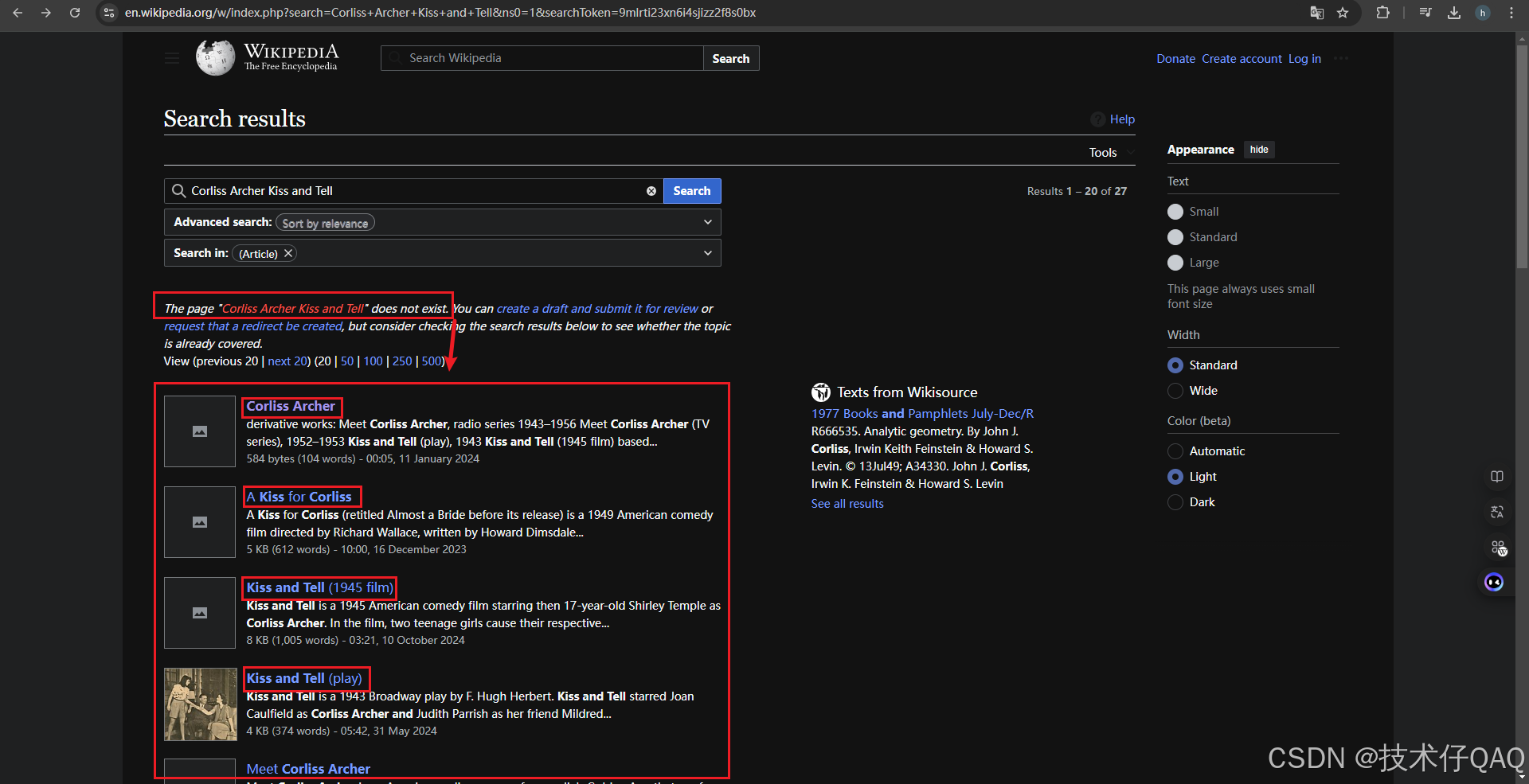Bookmark this page with star icon
The image size is (1529, 784).
click(1343, 13)
